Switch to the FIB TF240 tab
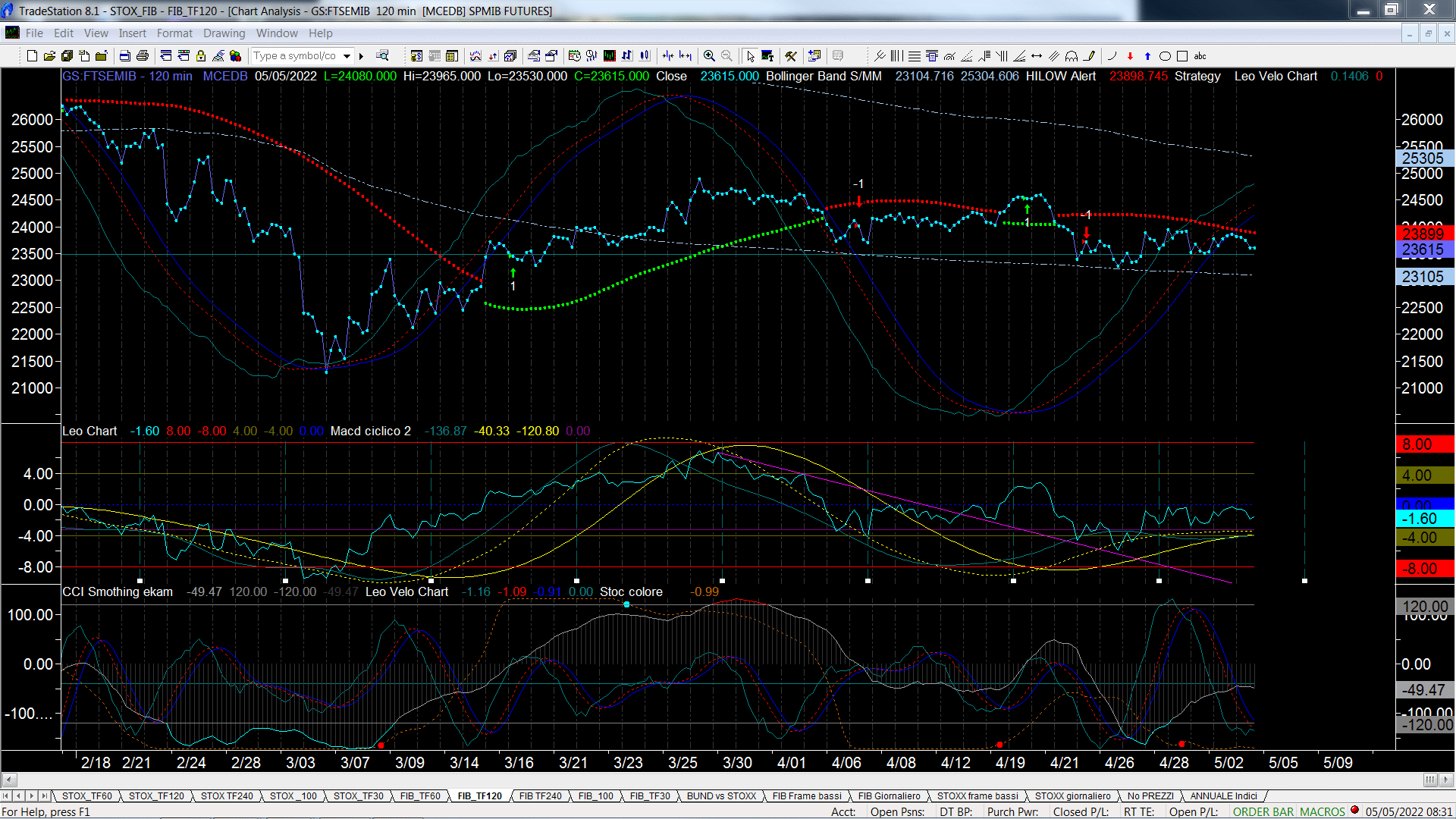The height and width of the screenshot is (819, 1456). pos(540,796)
